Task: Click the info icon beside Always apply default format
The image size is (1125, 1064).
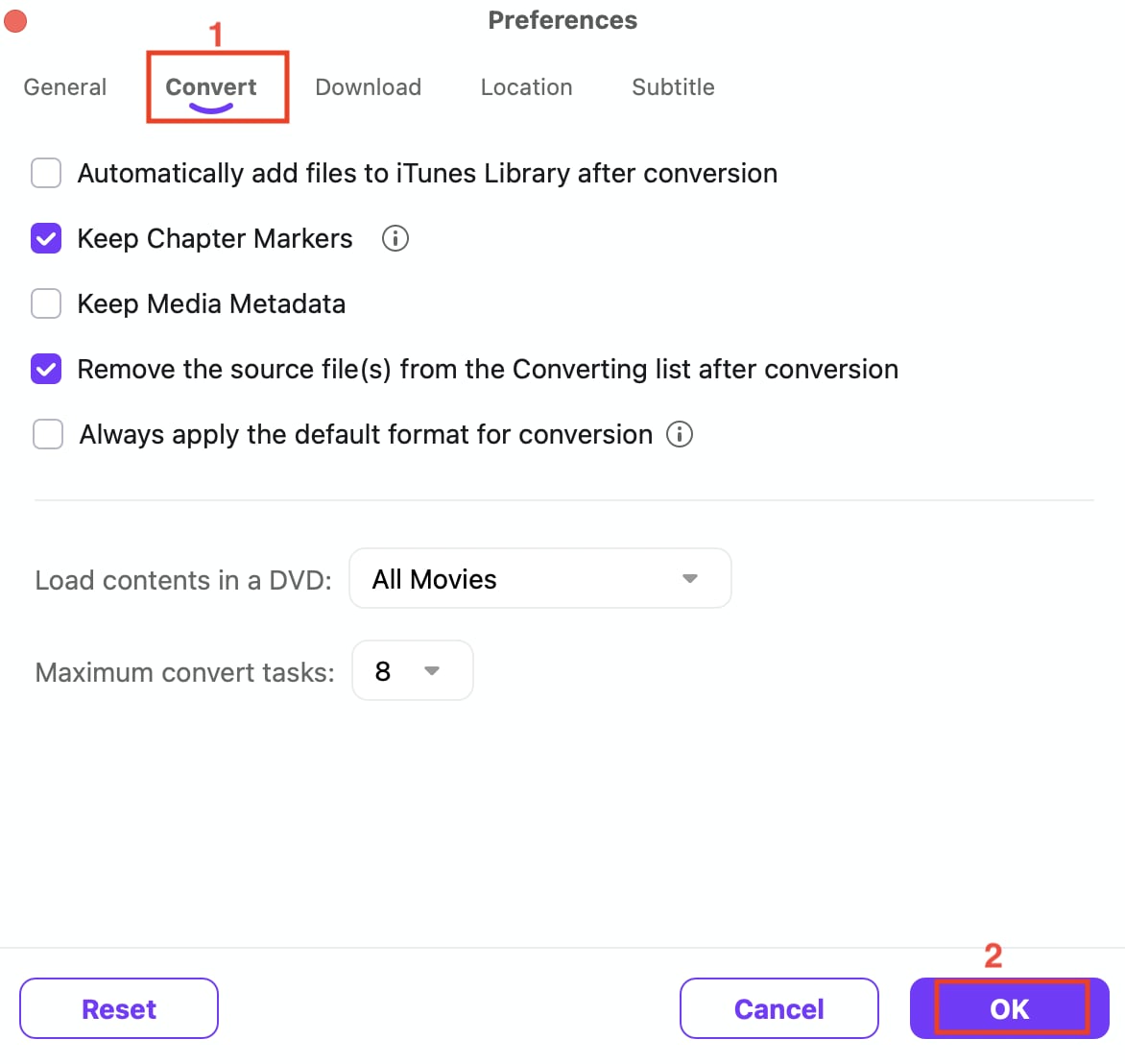Action: [x=680, y=434]
